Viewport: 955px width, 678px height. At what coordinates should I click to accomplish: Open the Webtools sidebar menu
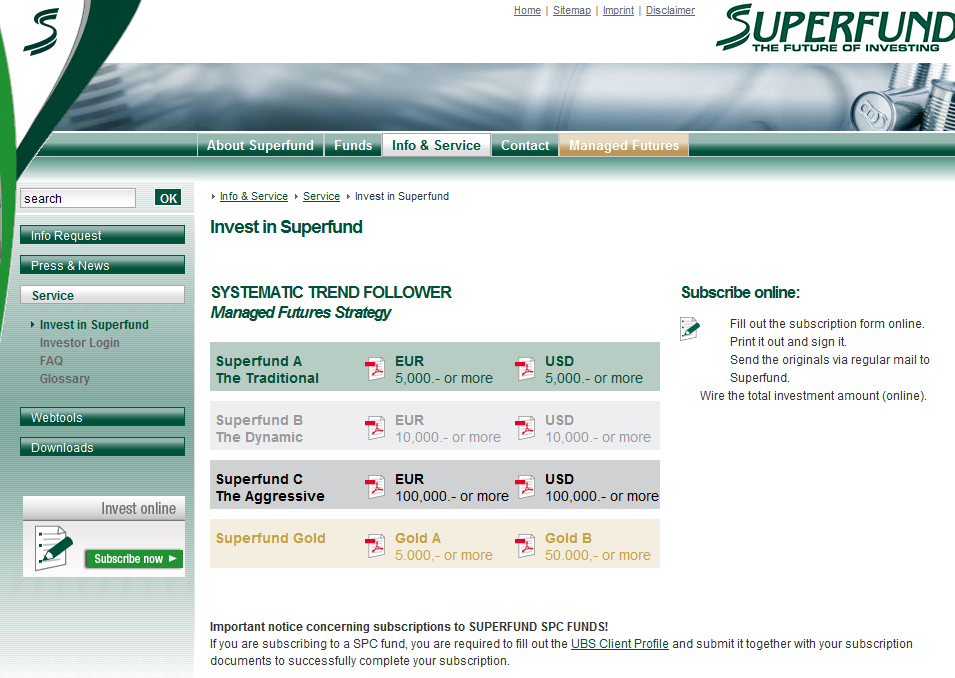coord(102,417)
